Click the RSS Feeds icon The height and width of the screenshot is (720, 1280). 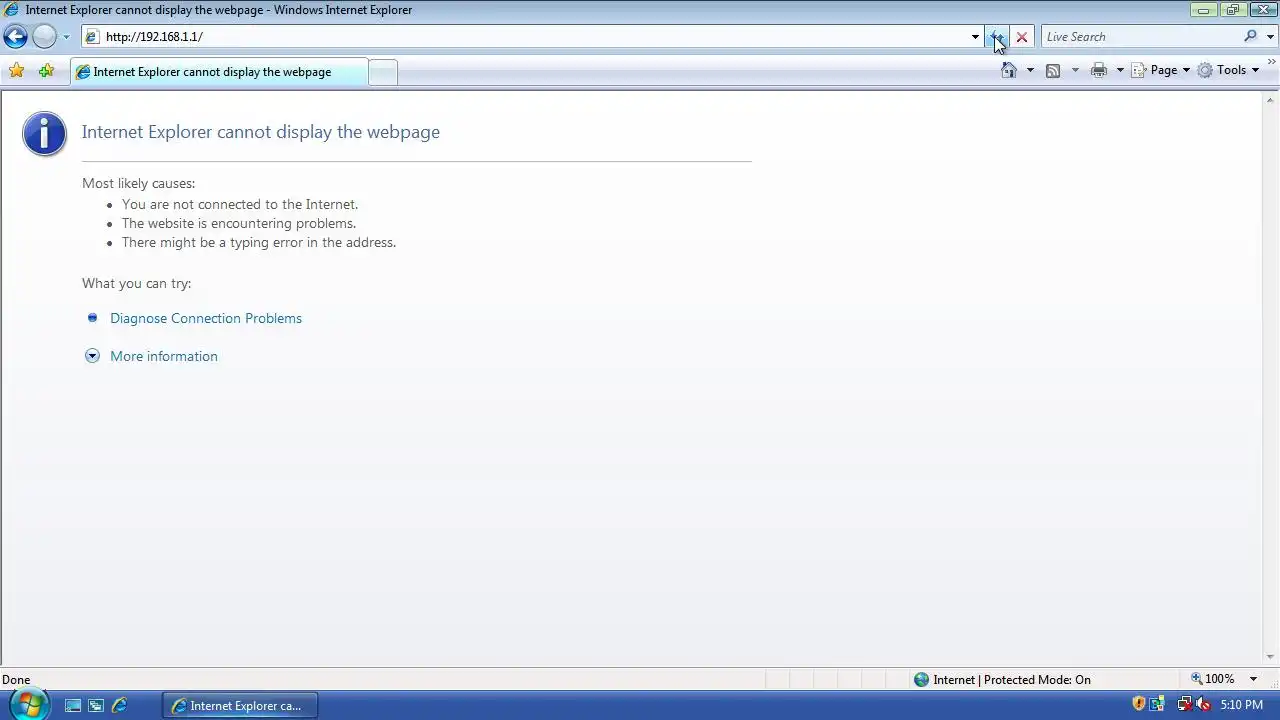[x=1053, y=70]
